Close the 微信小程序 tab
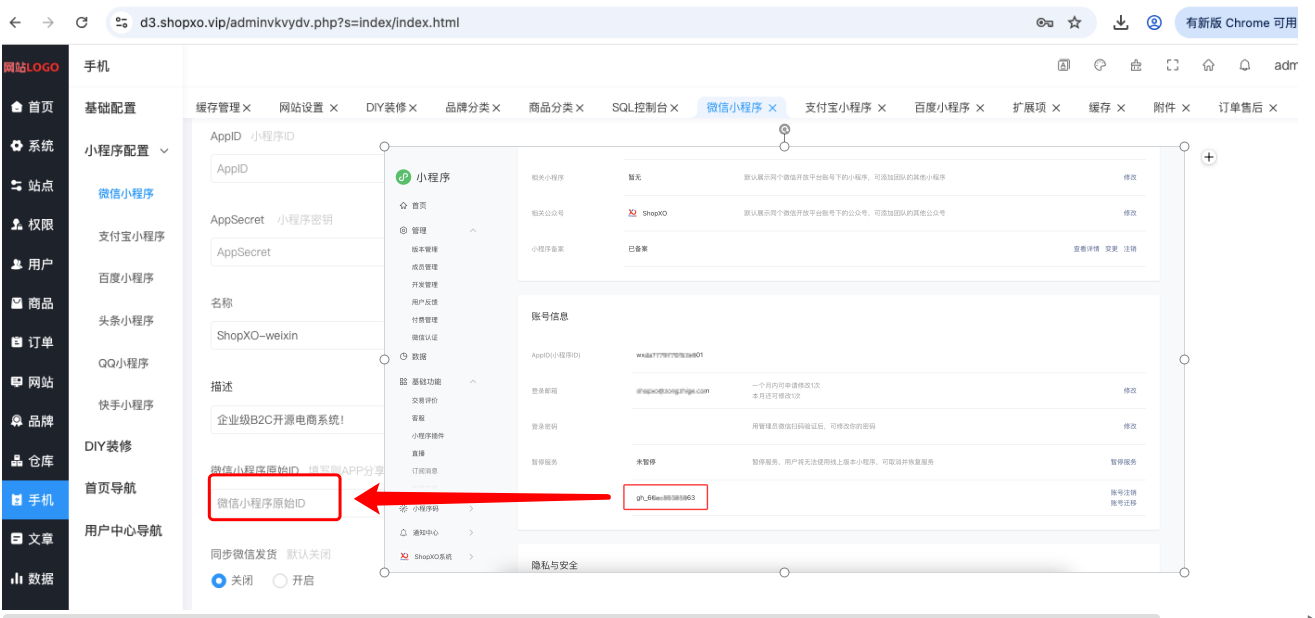This screenshot has height=618, width=1315. pyautogui.click(x=772, y=108)
